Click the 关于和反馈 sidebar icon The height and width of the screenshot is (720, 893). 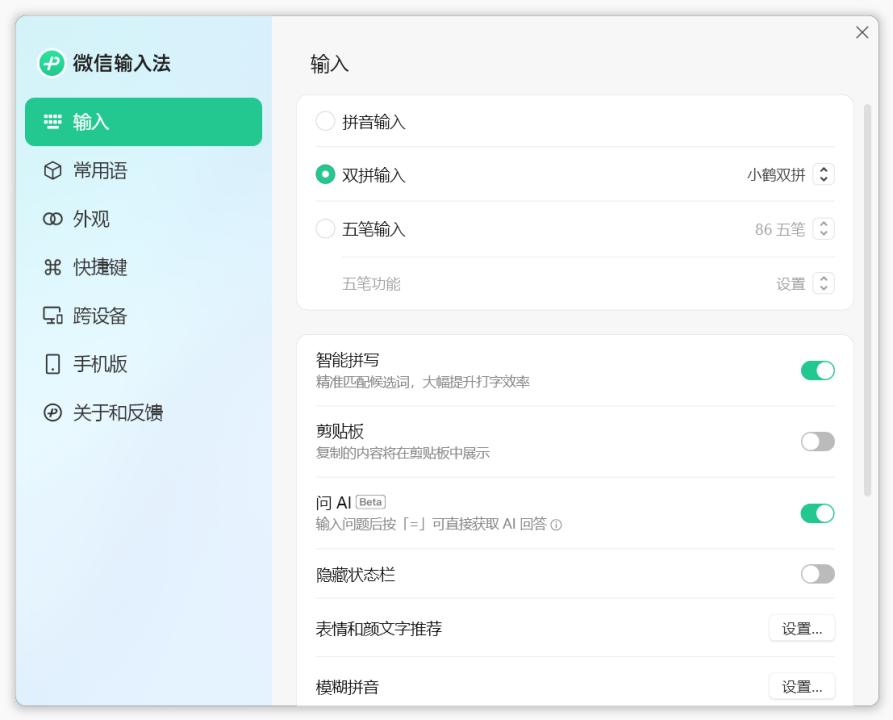click(53, 413)
